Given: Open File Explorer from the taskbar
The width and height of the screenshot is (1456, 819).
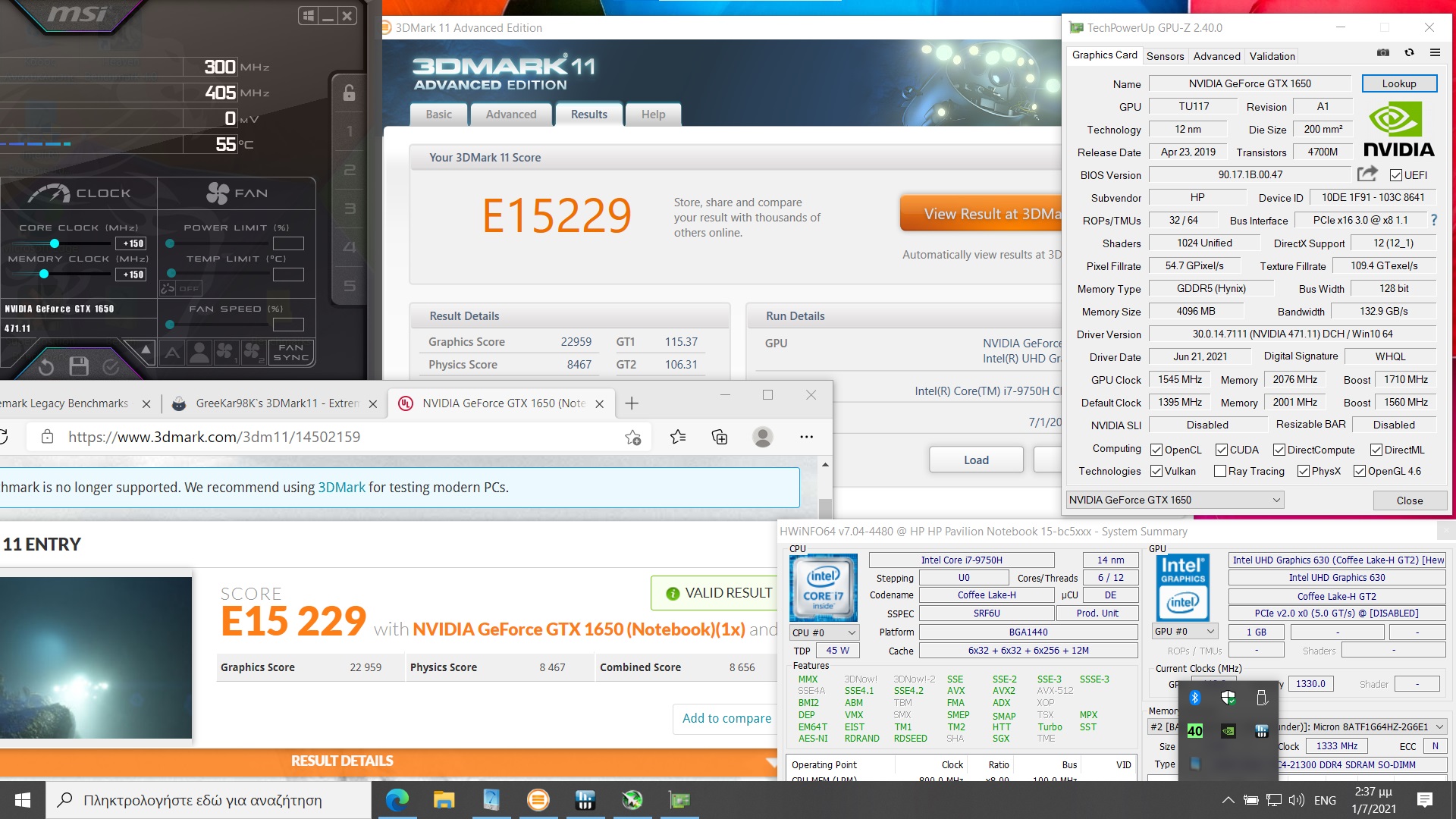Looking at the screenshot, I should coord(444,800).
